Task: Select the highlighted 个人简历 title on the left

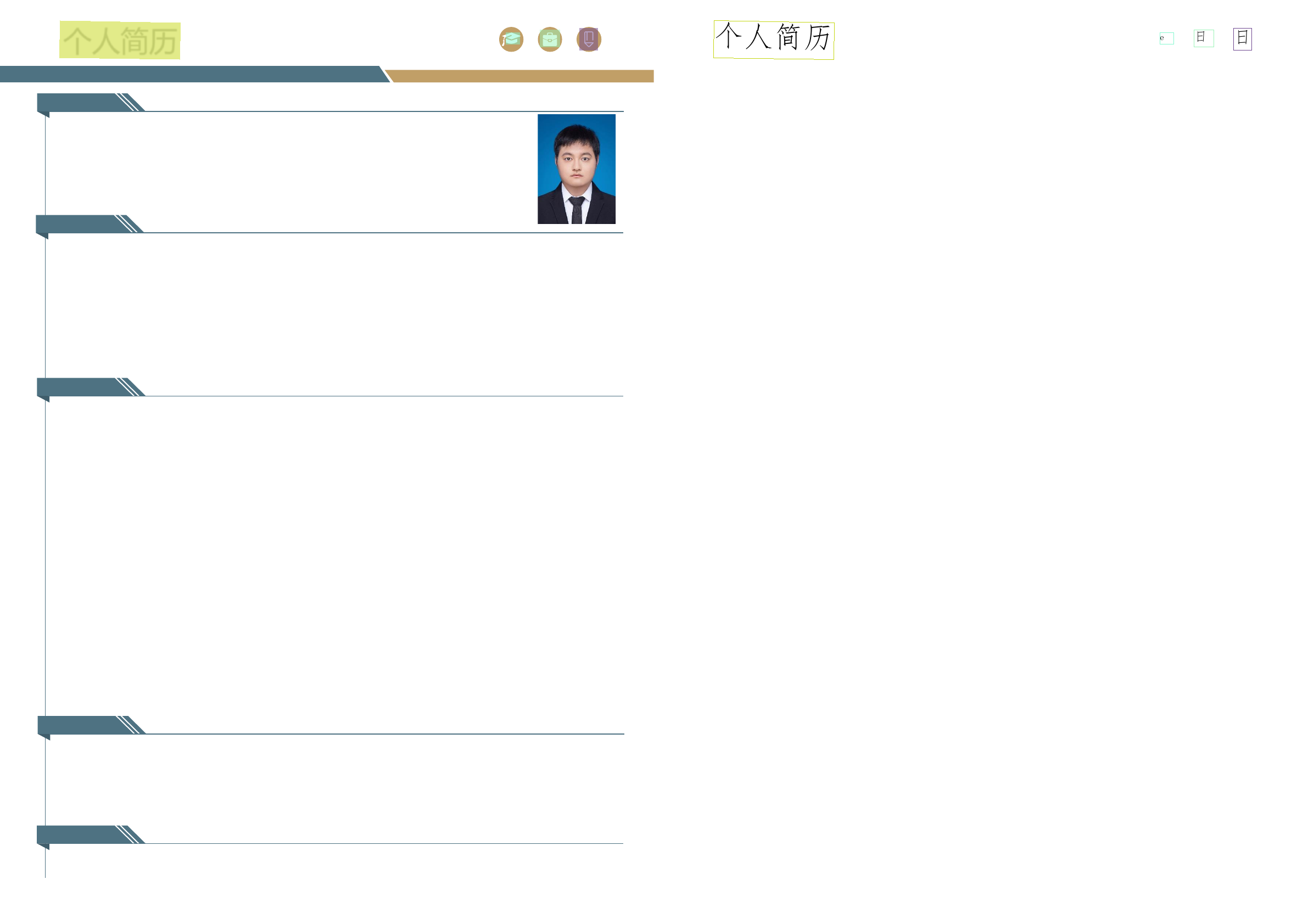Action: click(120, 41)
